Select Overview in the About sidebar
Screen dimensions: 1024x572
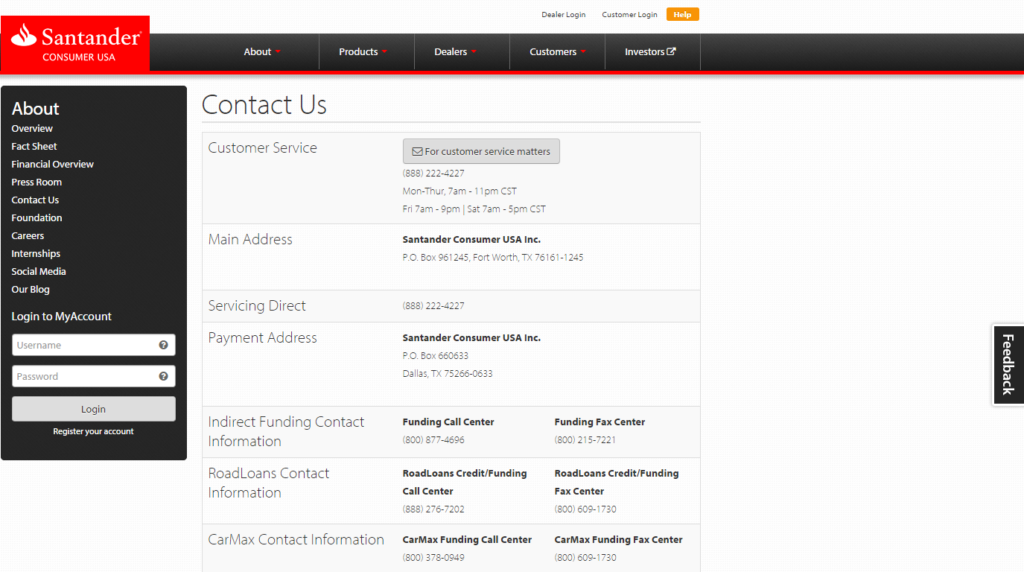point(32,129)
